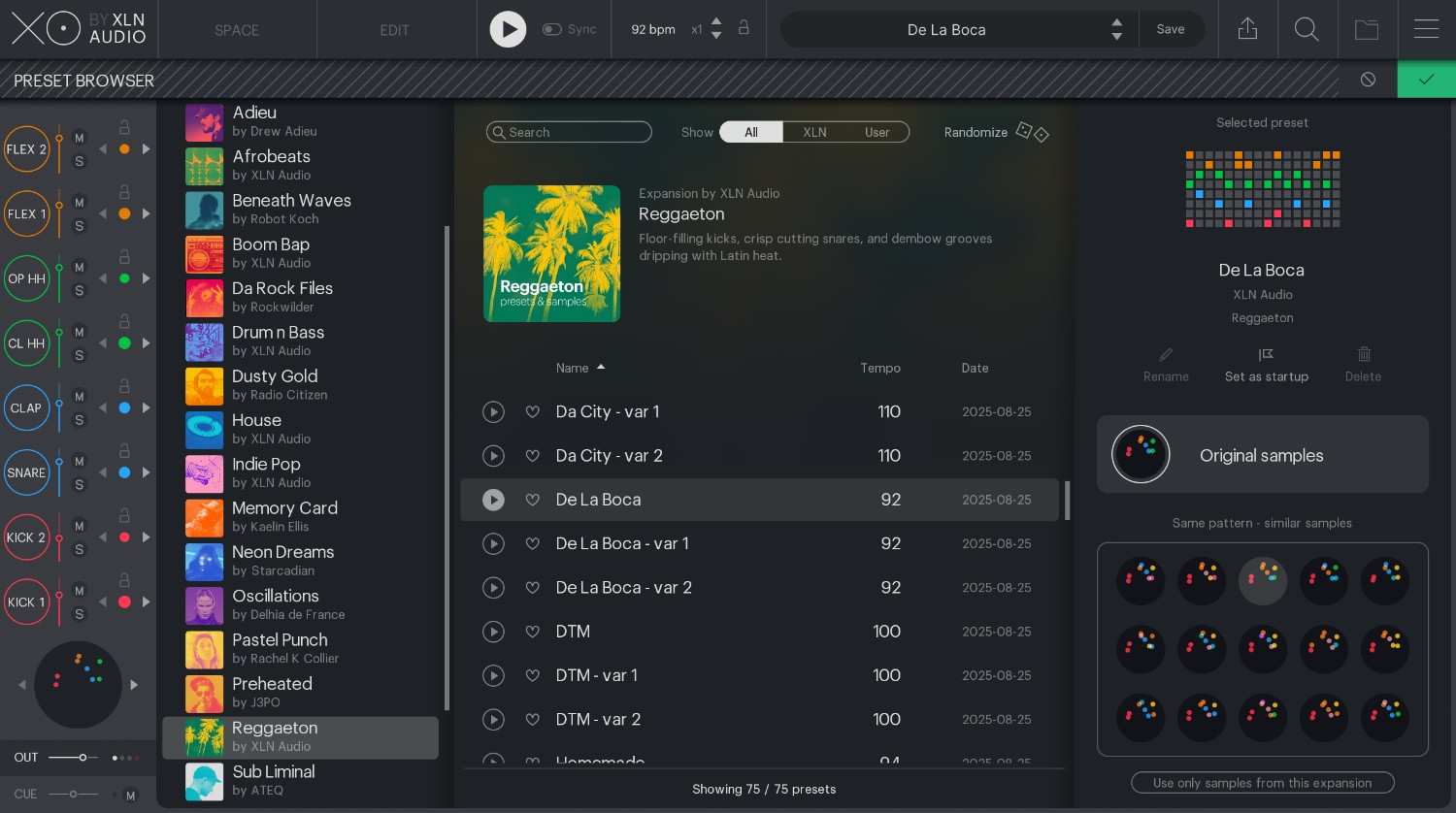Confirm with the green checkmark icon

1426,80
